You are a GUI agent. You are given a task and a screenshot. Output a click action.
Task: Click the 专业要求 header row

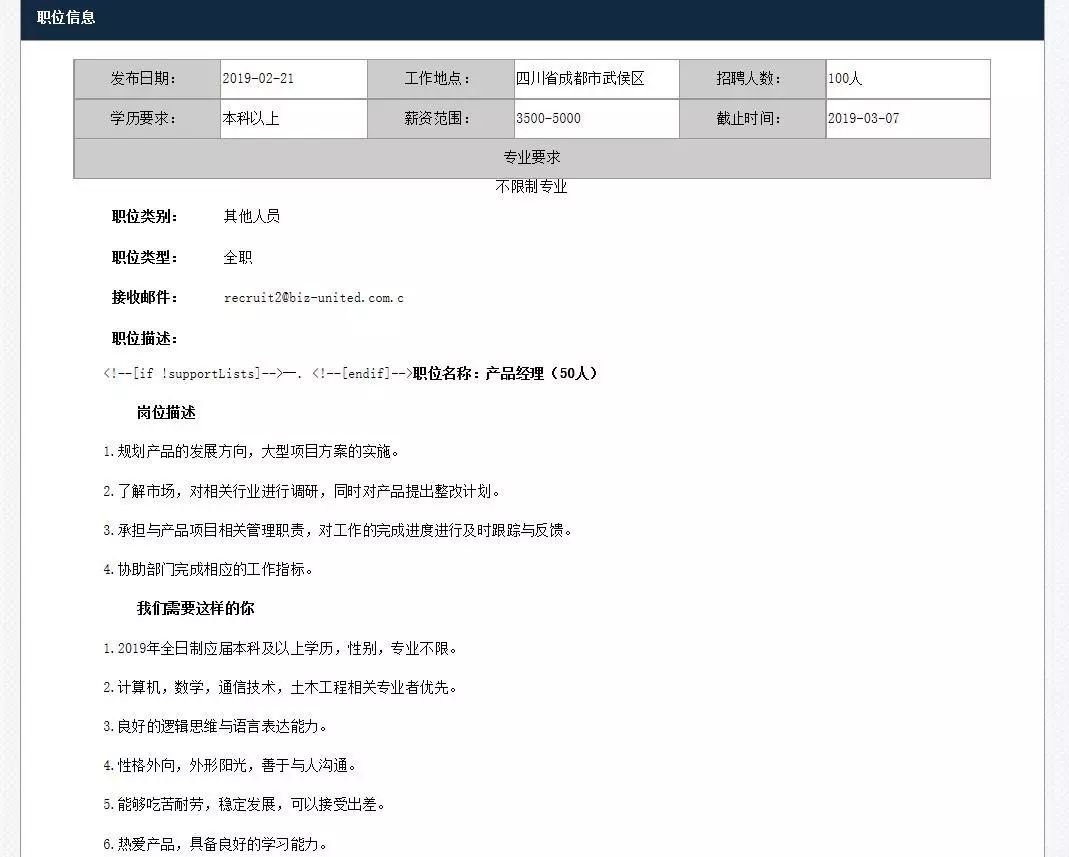532,158
